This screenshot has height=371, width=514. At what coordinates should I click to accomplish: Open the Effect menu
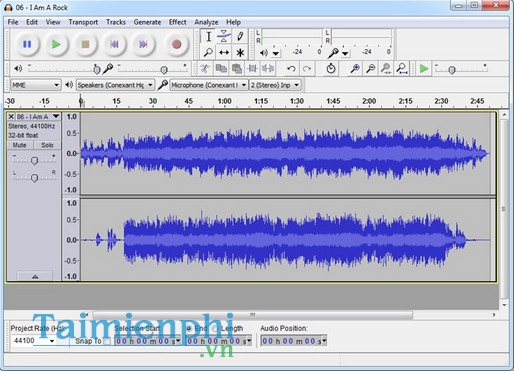(177, 22)
